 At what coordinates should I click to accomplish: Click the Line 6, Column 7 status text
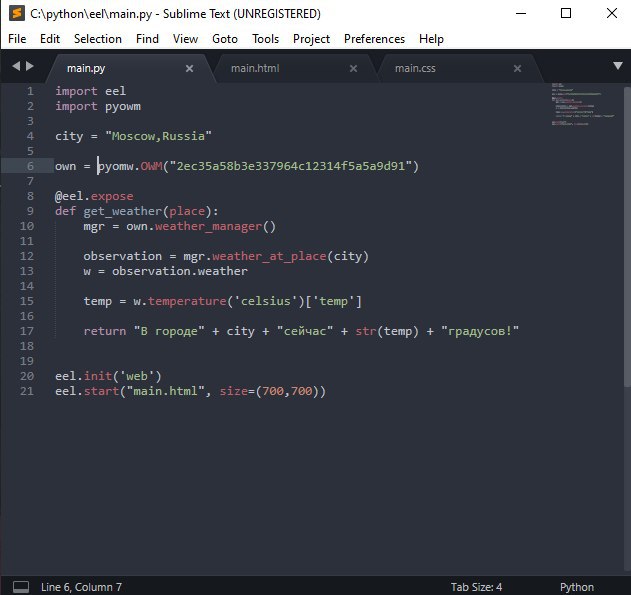tap(81, 587)
